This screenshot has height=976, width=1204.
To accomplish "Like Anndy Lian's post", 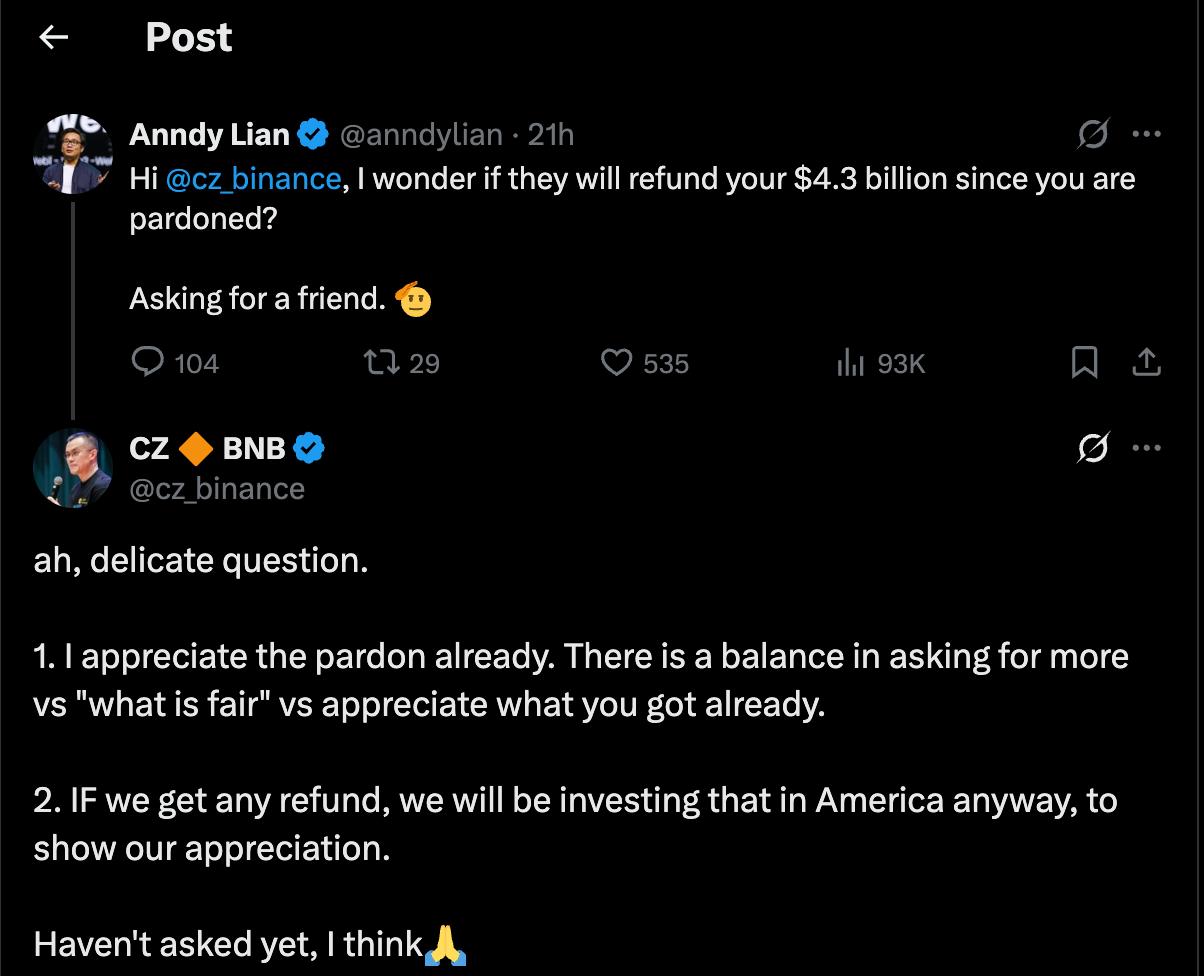I will [615, 362].
